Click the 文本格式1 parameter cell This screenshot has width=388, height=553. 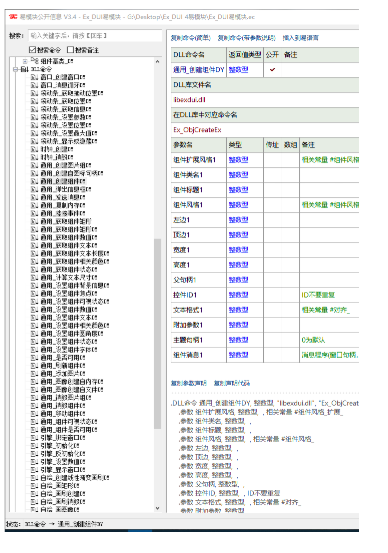199,310
